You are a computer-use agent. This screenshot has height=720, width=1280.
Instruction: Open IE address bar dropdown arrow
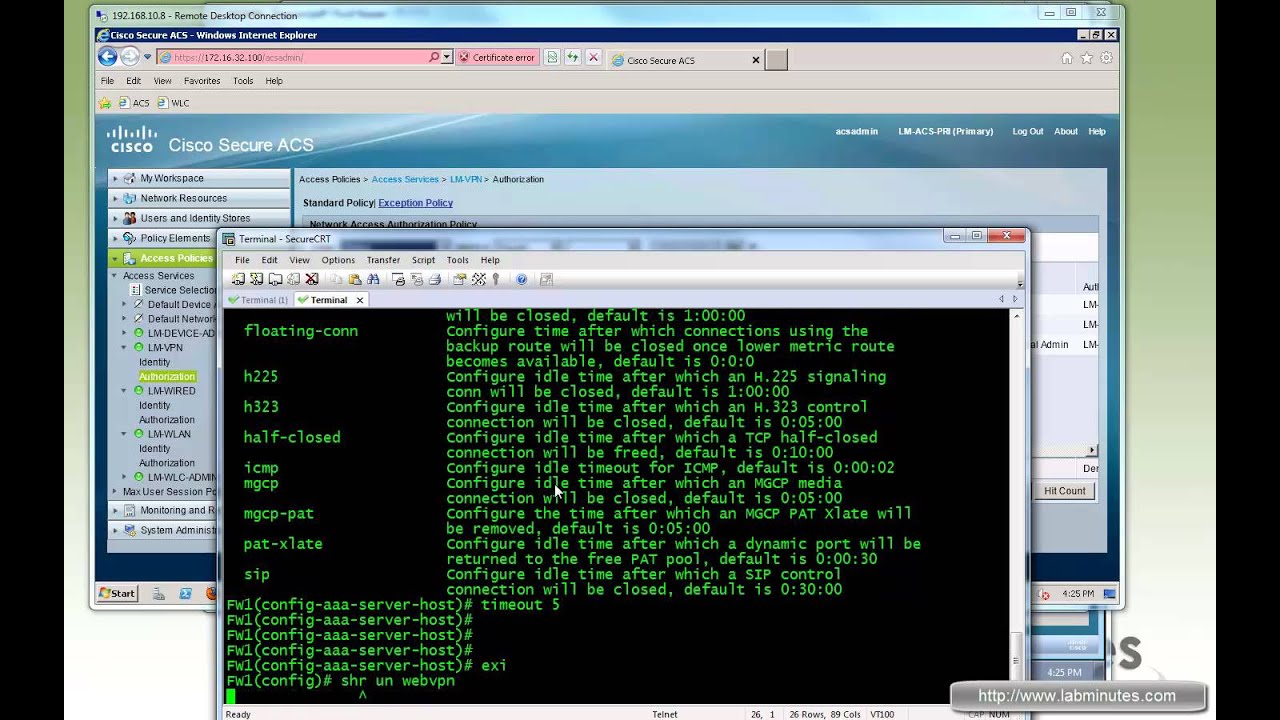tap(446, 58)
